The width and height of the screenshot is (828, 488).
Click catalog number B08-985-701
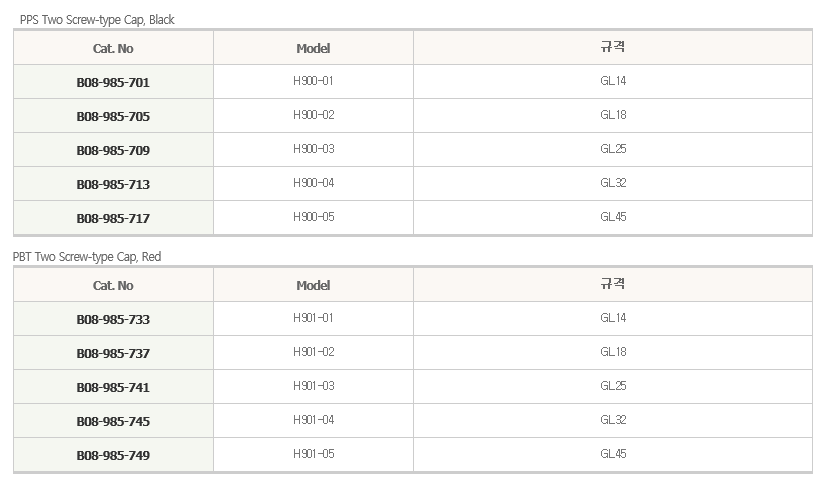(x=113, y=82)
